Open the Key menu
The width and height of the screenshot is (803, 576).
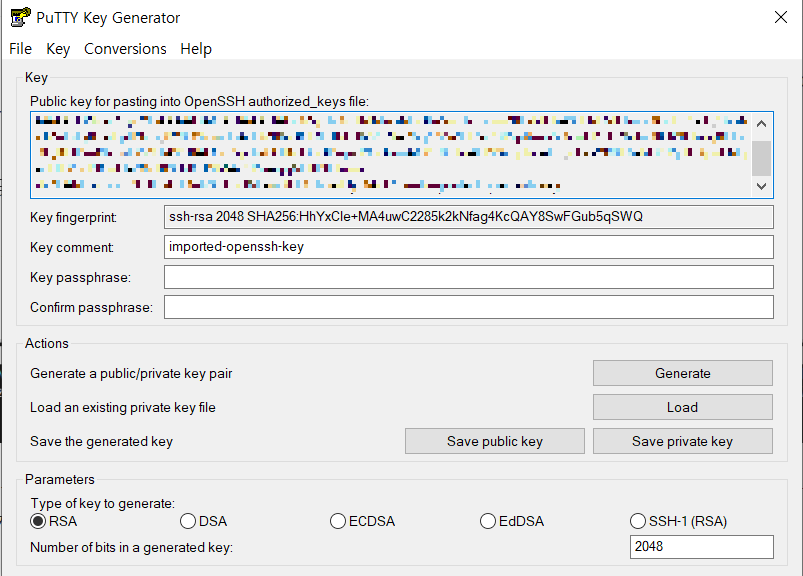coord(58,49)
